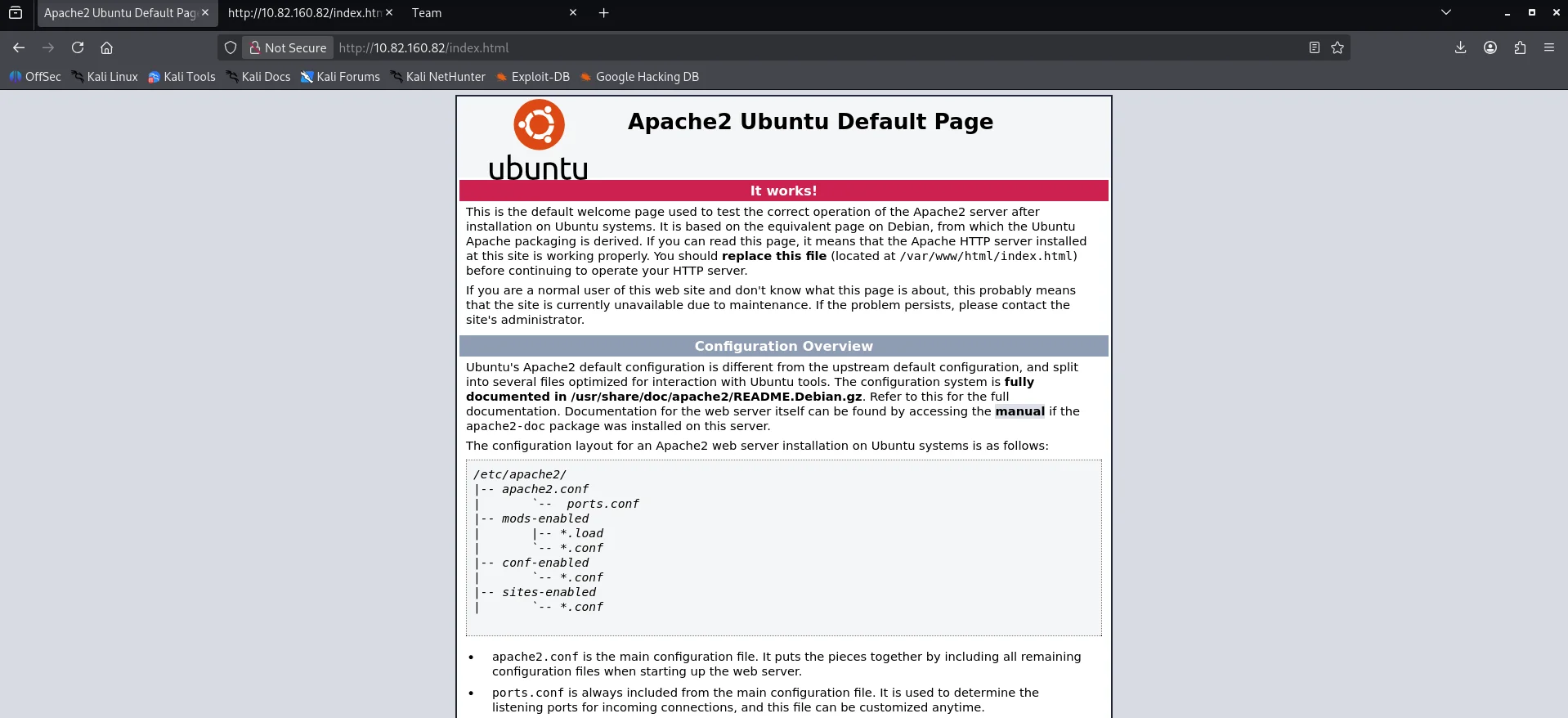
Task: Open the Firefox account icon
Action: coord(1490,47)
